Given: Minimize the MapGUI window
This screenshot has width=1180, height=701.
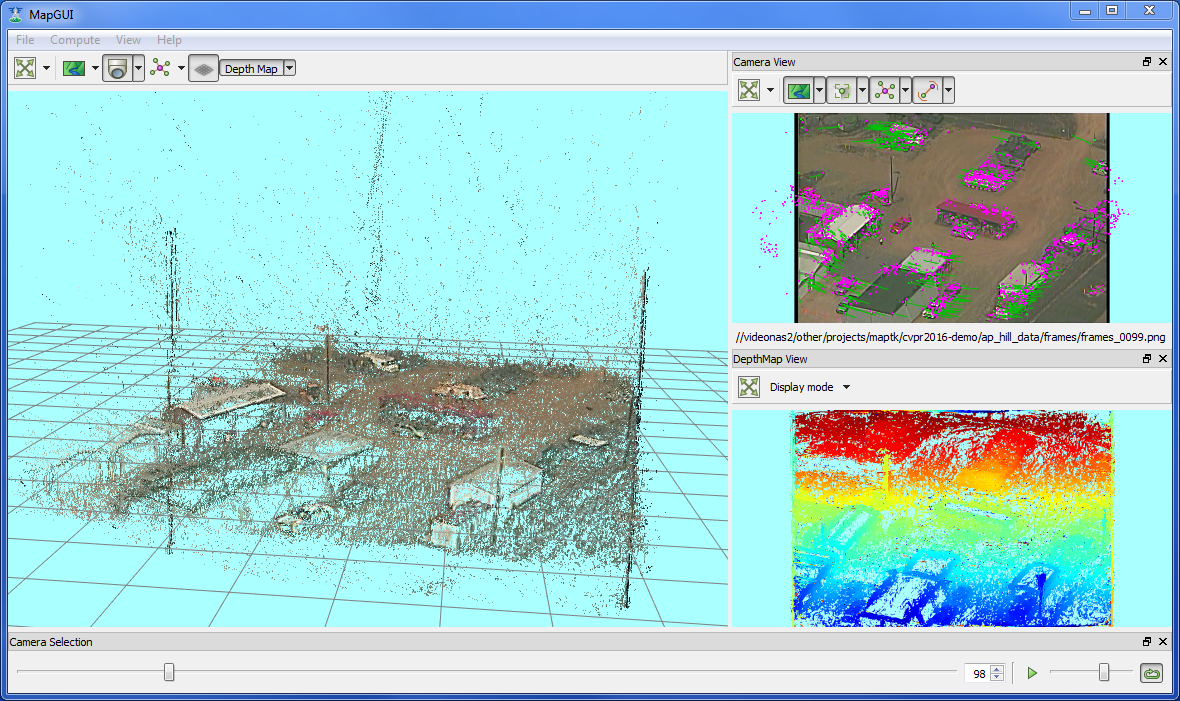Looking at the screenshot, I should coord(1084,11).
